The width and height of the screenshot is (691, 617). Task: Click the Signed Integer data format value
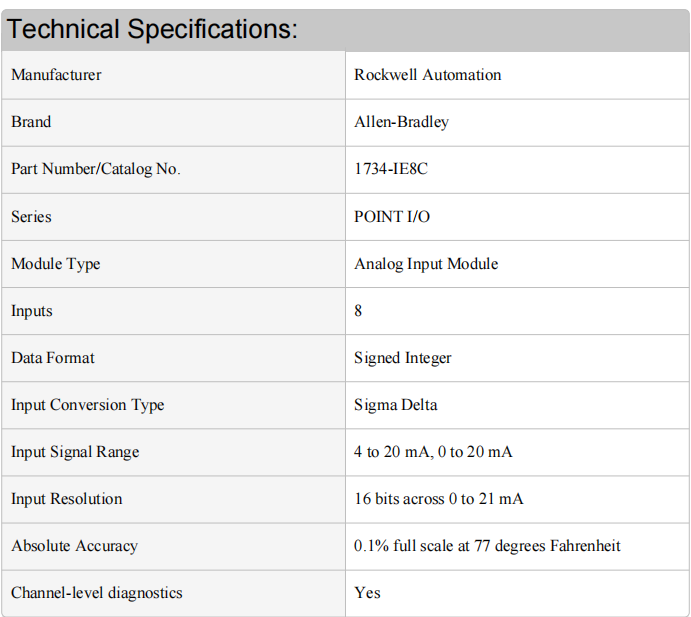(x=403, y=358)
